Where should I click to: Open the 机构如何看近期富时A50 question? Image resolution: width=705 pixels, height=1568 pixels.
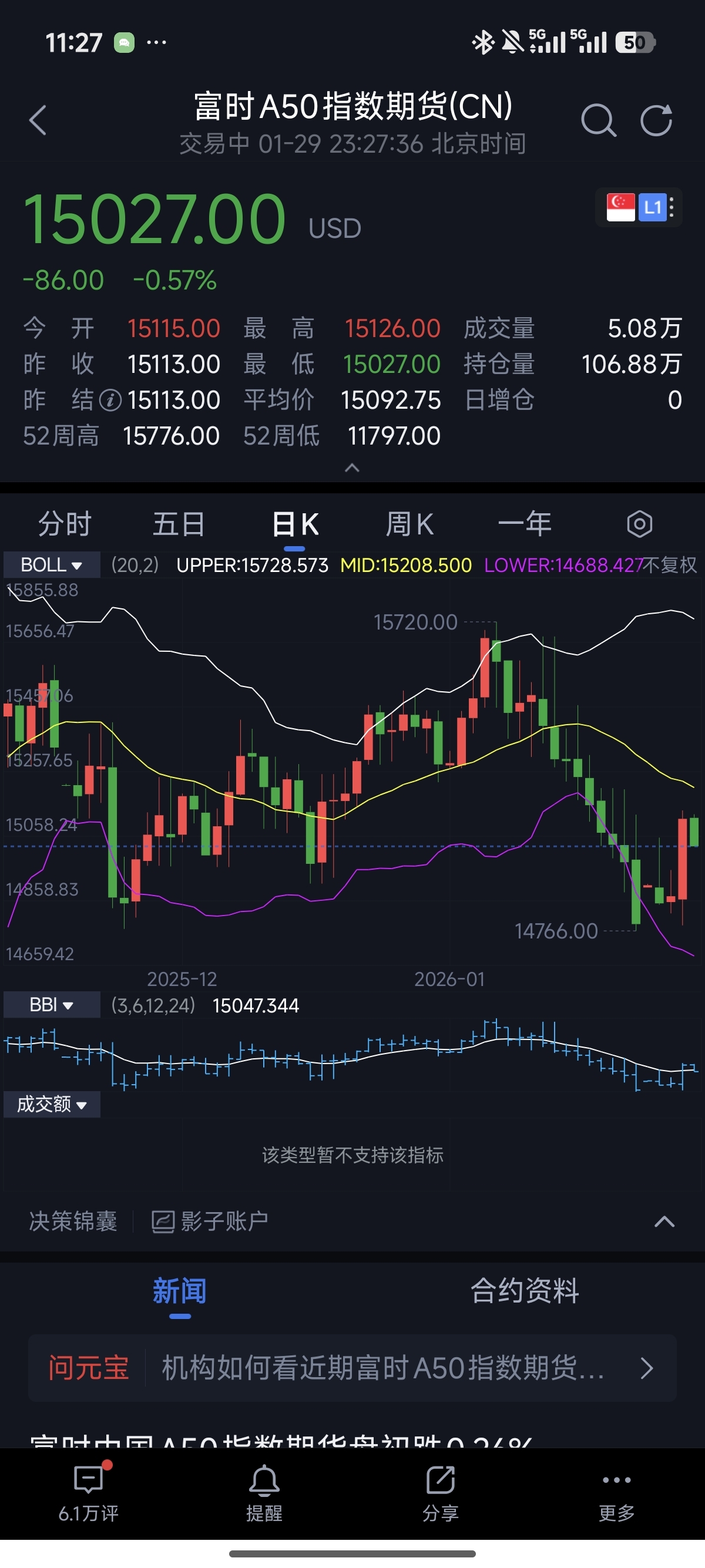[383, 1368]
